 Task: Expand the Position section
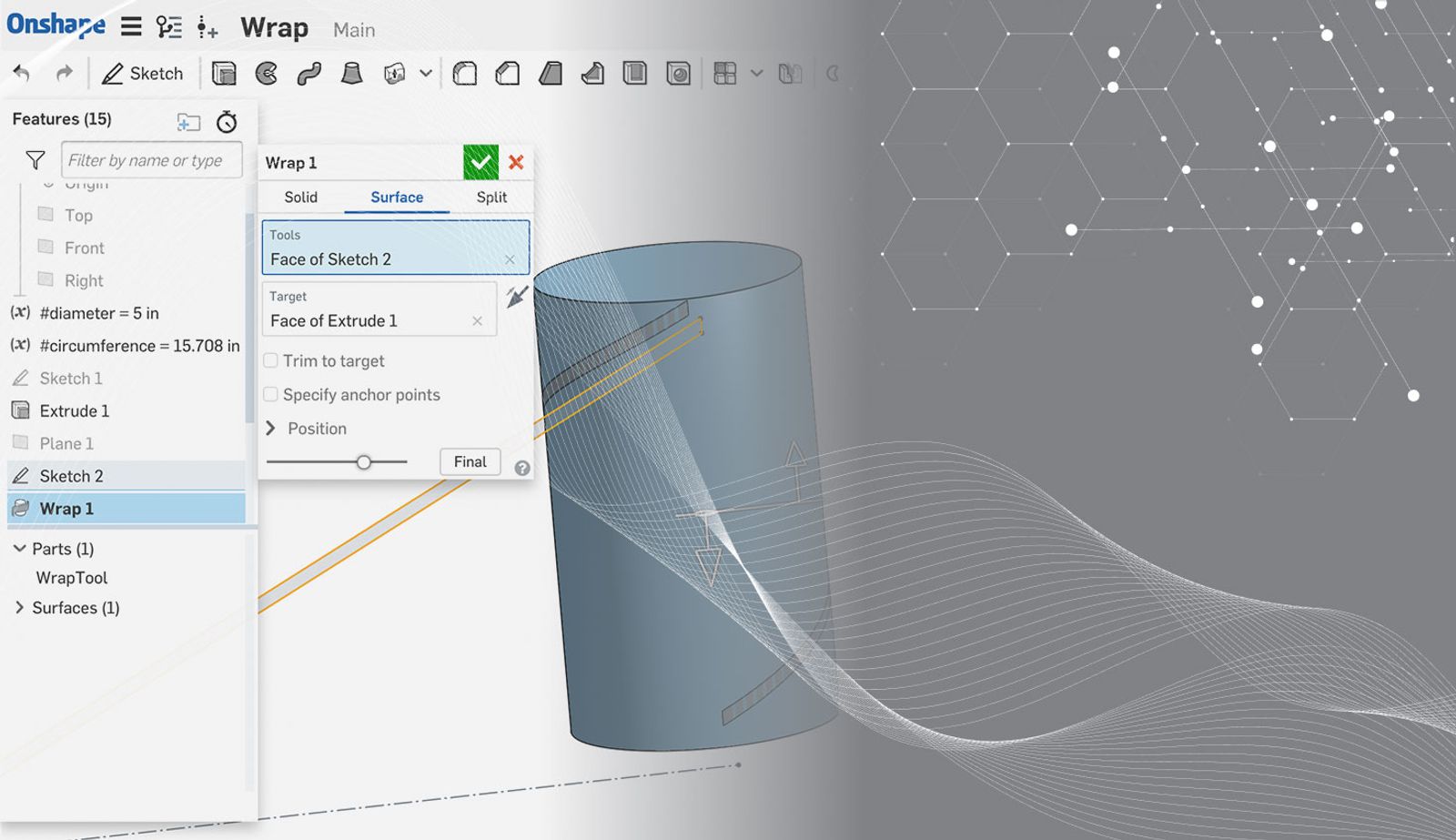(270, 429)
